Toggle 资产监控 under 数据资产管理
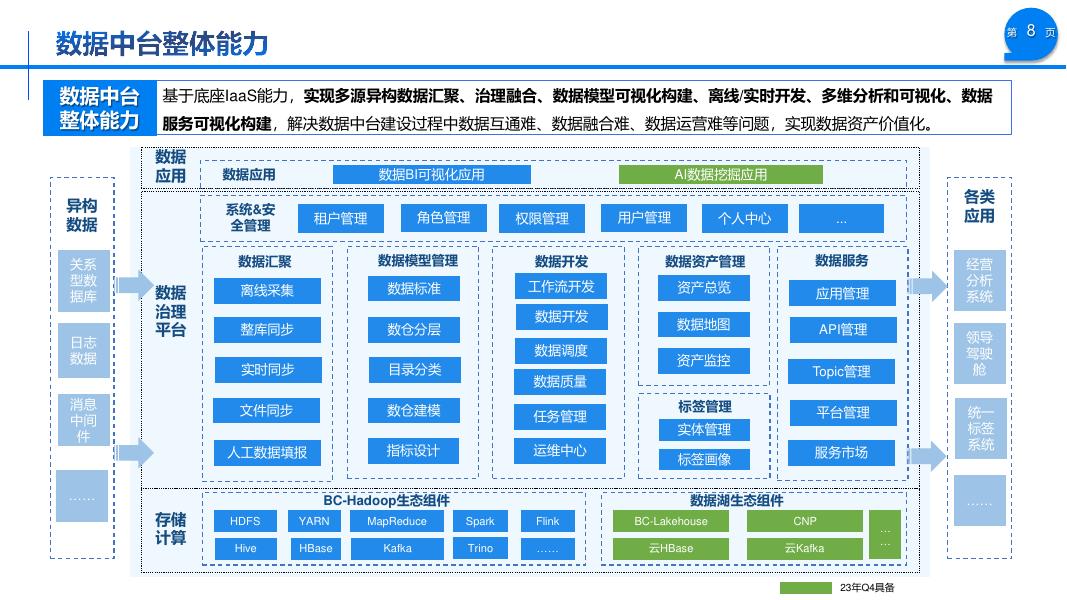Image resolution: width=1067 pixels, height=600 pixels. 703,362
